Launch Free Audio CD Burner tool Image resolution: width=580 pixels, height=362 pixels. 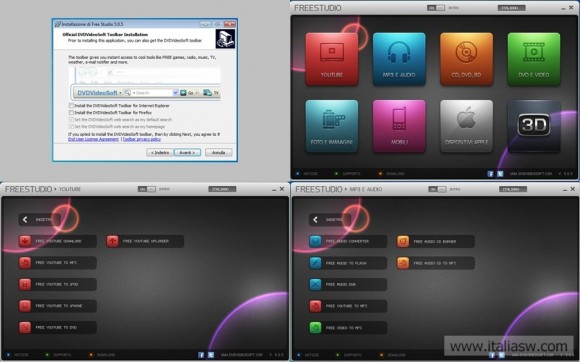(436, 241)
